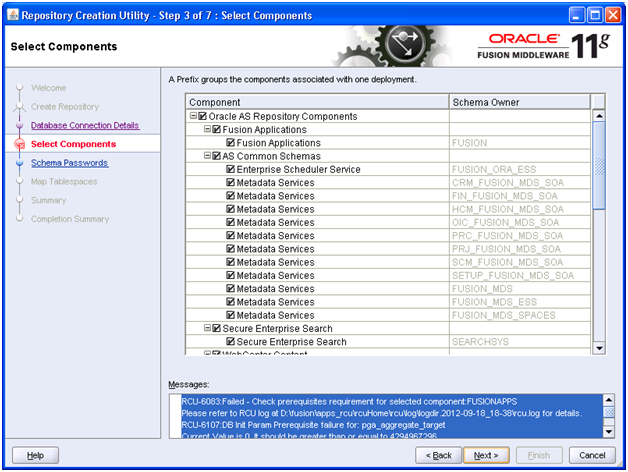This screenshot has height=472, width=628.
Task: Collapse the AS Common Schemas tree node
Action: pyautogui.click(x=207, y=155)
